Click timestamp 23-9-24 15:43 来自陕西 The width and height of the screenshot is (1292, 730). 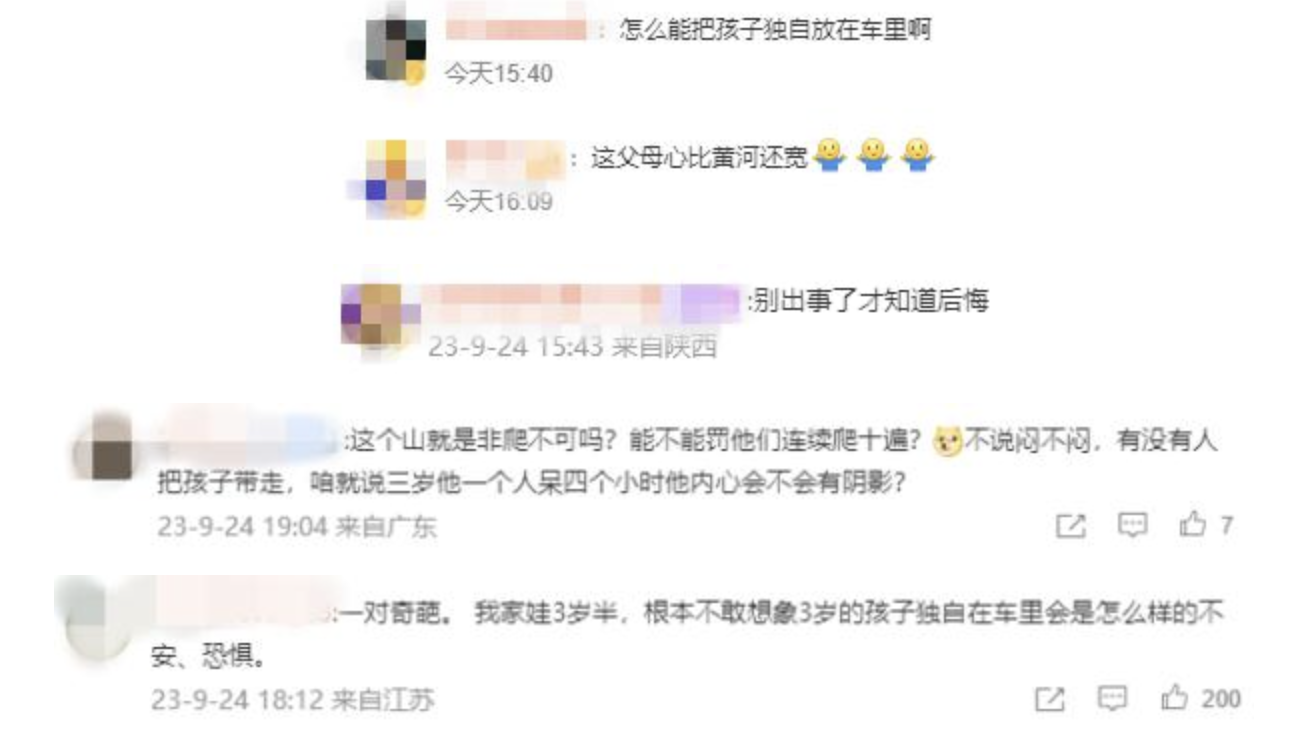click(573, 347)
